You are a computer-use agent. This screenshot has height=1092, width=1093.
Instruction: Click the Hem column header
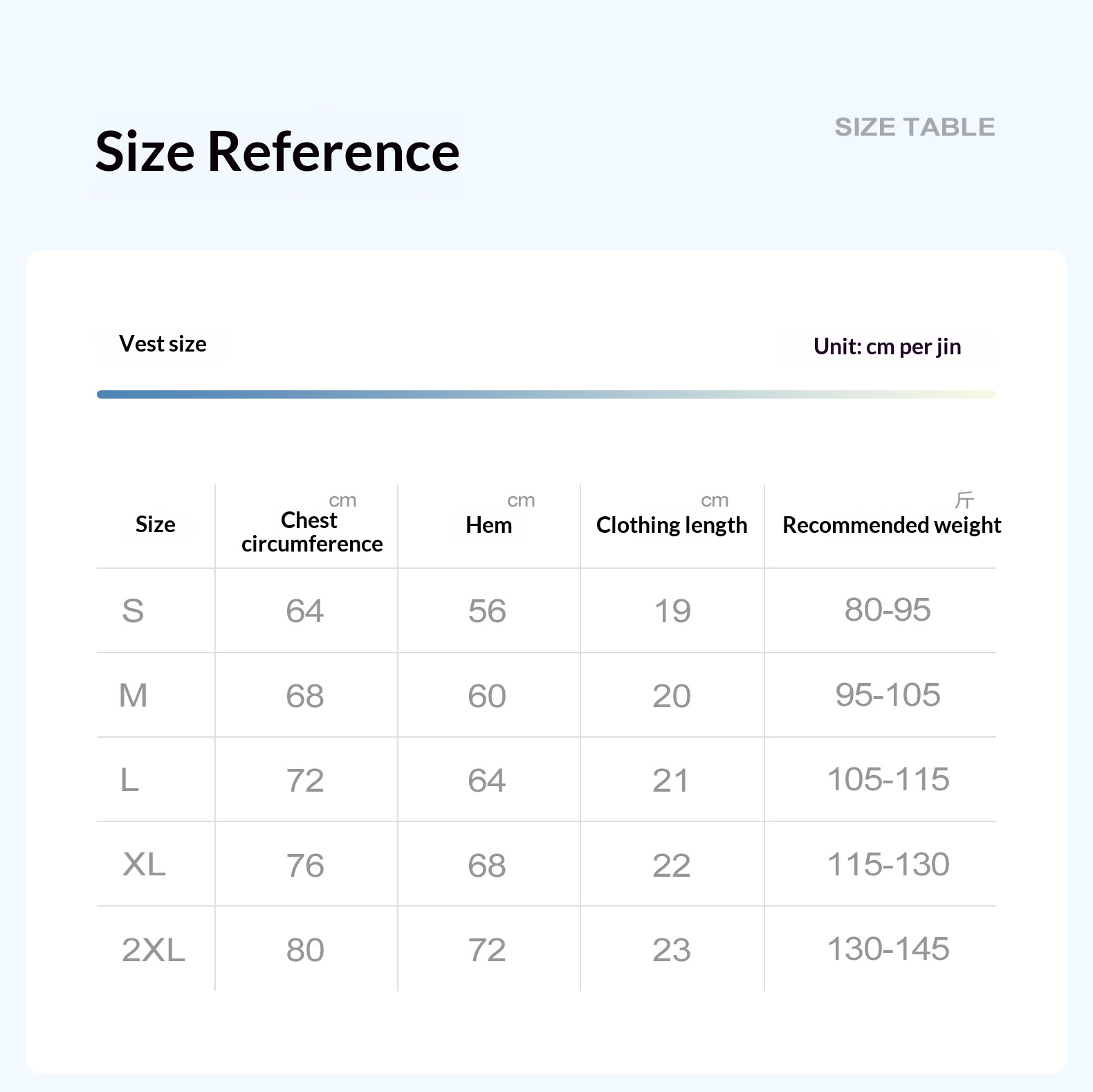pyautogui.click(x=488, y=525)
